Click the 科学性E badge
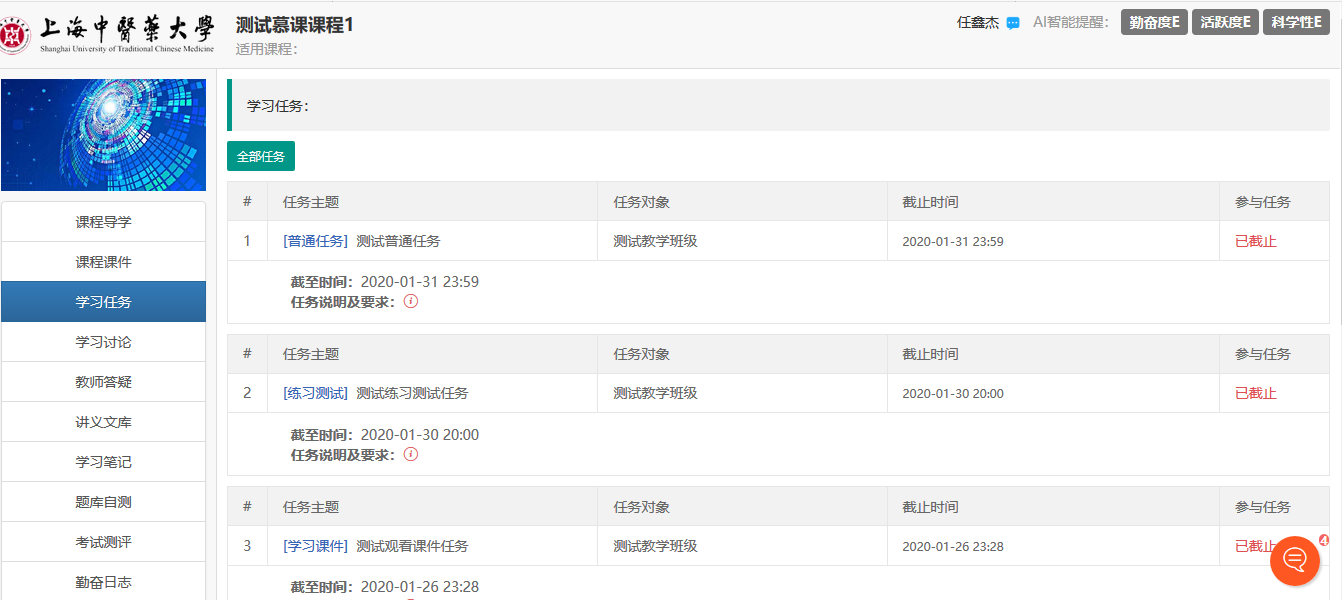 click(x=1296, y=23)
